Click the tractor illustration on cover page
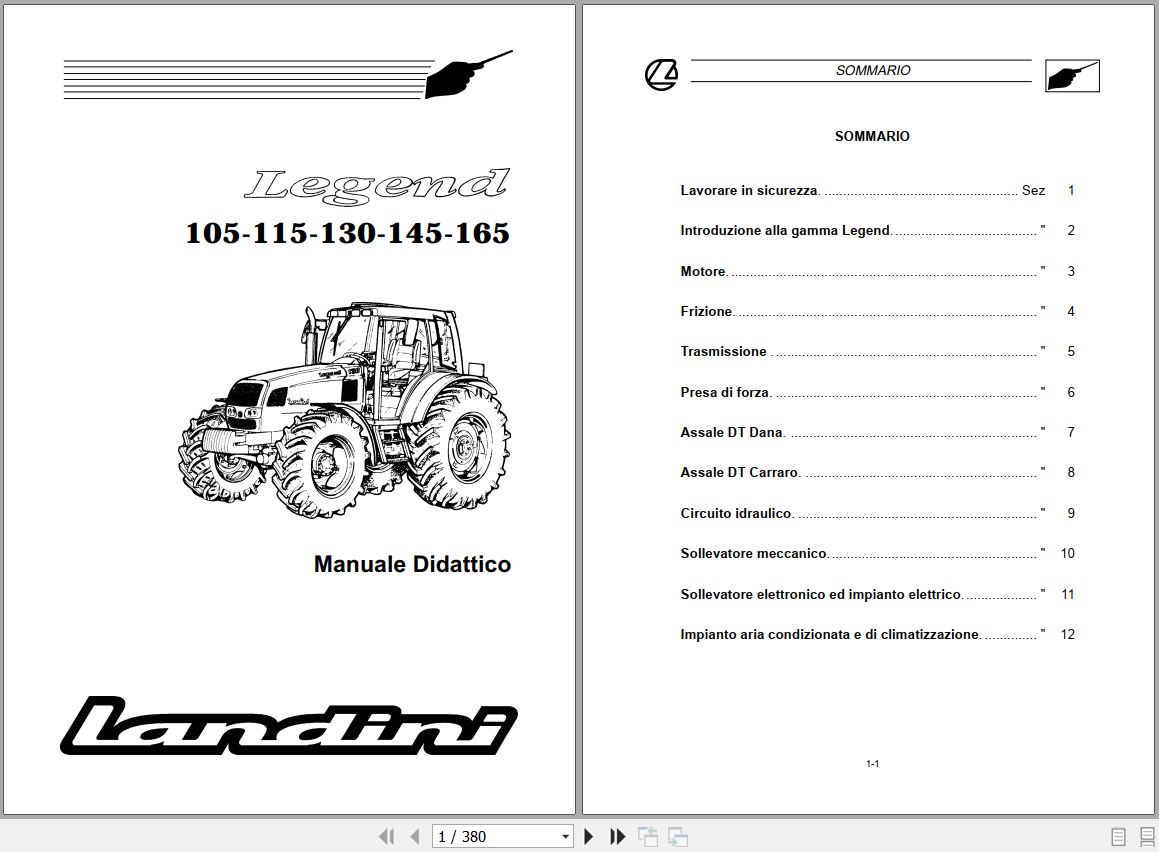The width and height of the screenshot is (1159, 852). tap(344, 409)
